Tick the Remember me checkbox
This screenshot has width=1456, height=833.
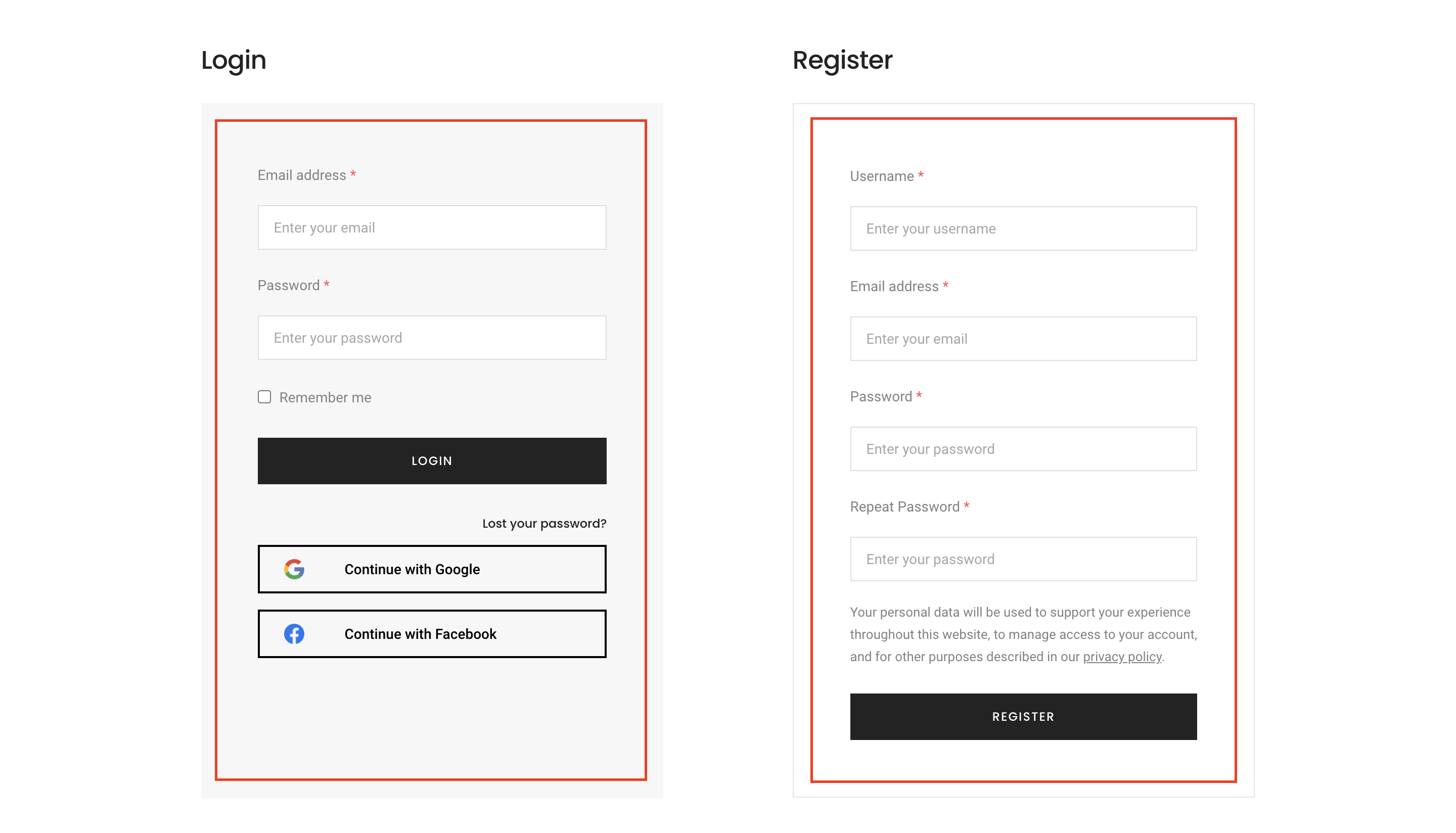pos(264,396)
